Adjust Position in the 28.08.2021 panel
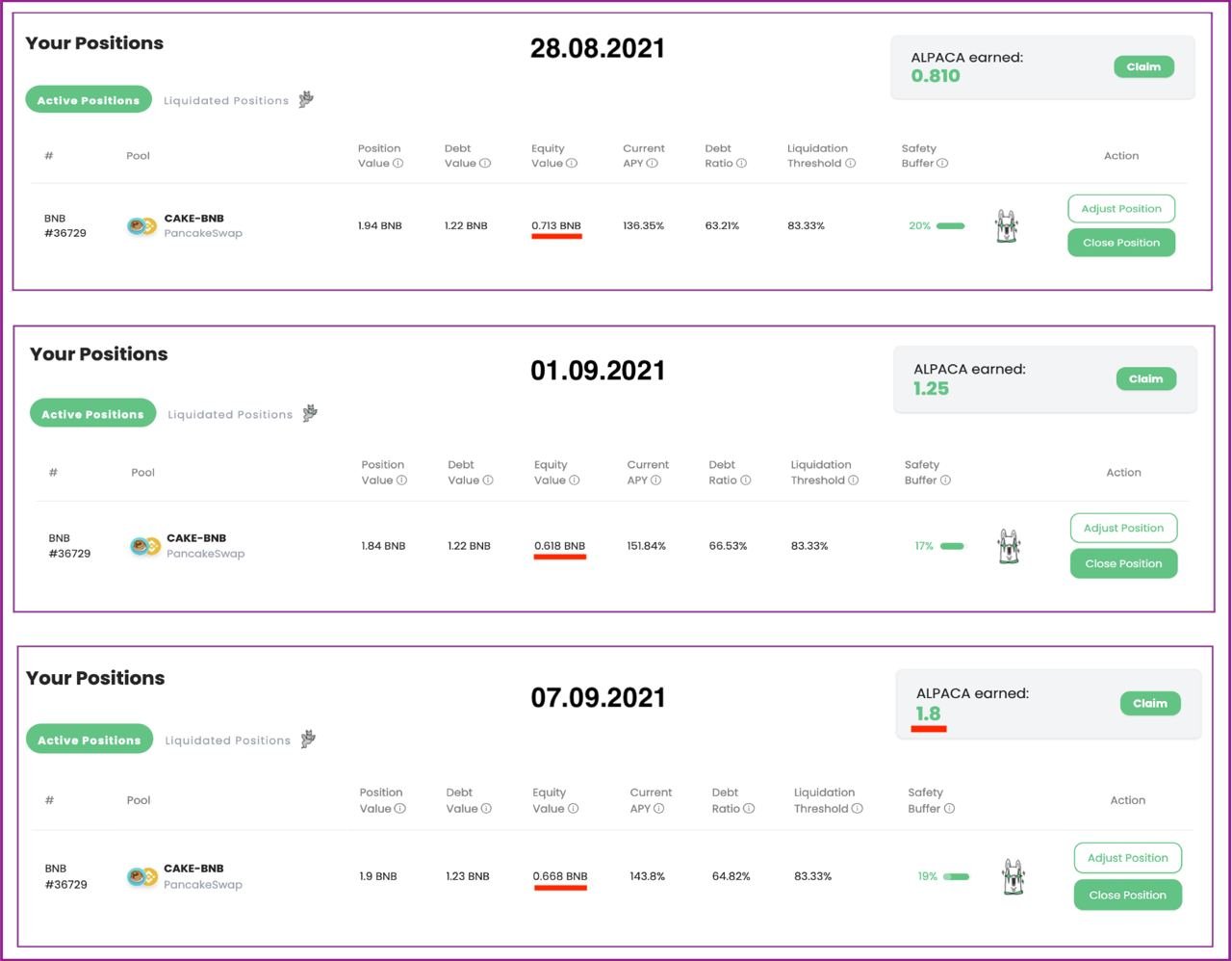1232x961 pixels. click(x=1120, y=209)
